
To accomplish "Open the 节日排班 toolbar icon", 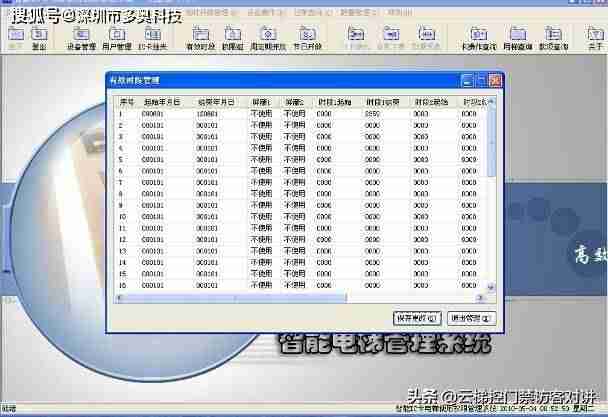I will pos(307,38).
